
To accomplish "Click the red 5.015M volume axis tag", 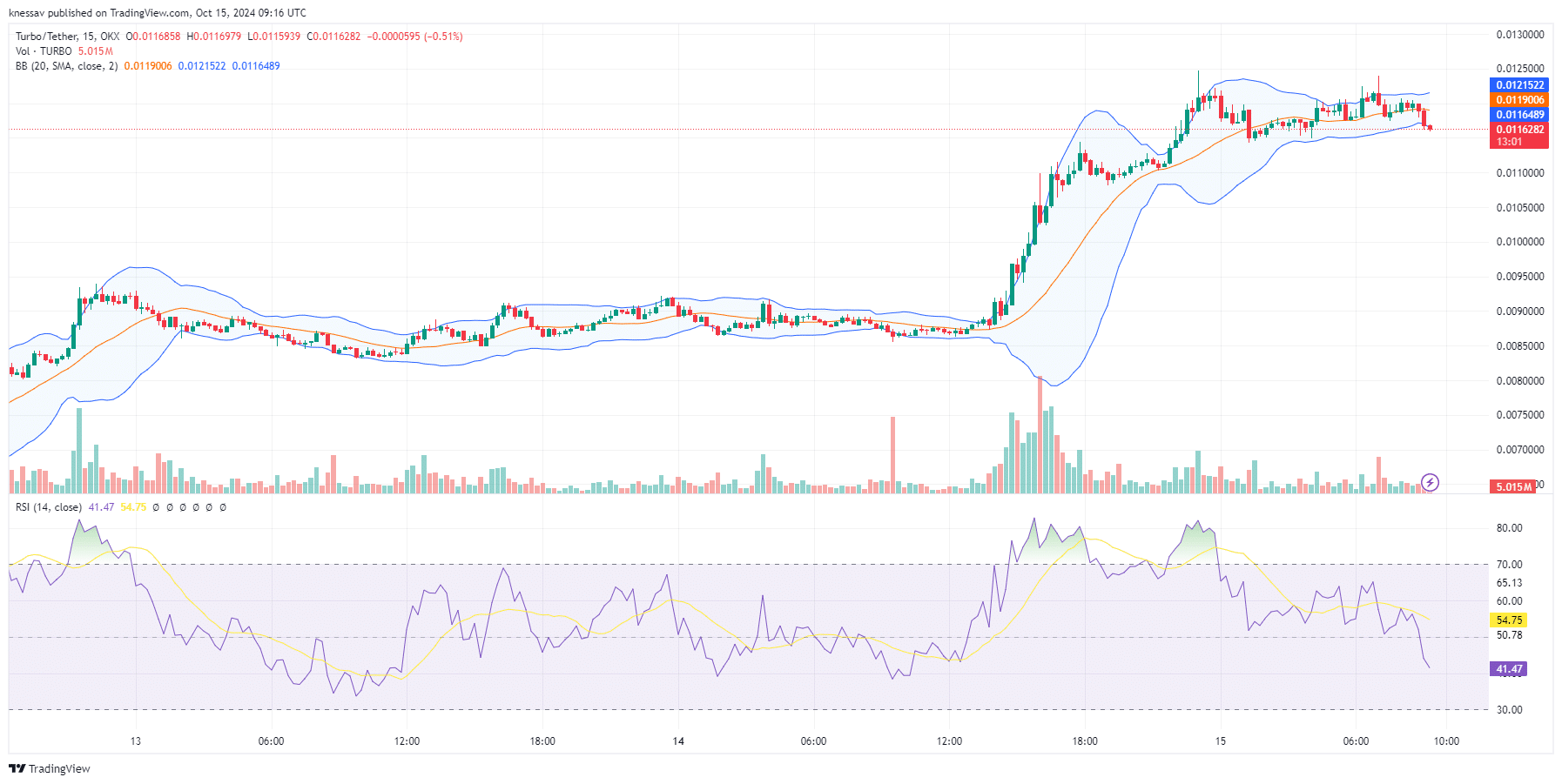I will point(1512,487).
